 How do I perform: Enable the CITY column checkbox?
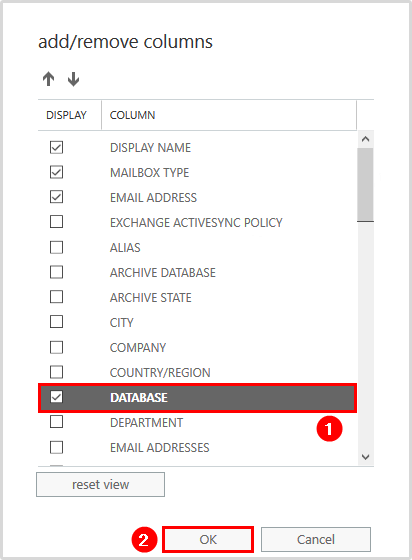[56, 322]
